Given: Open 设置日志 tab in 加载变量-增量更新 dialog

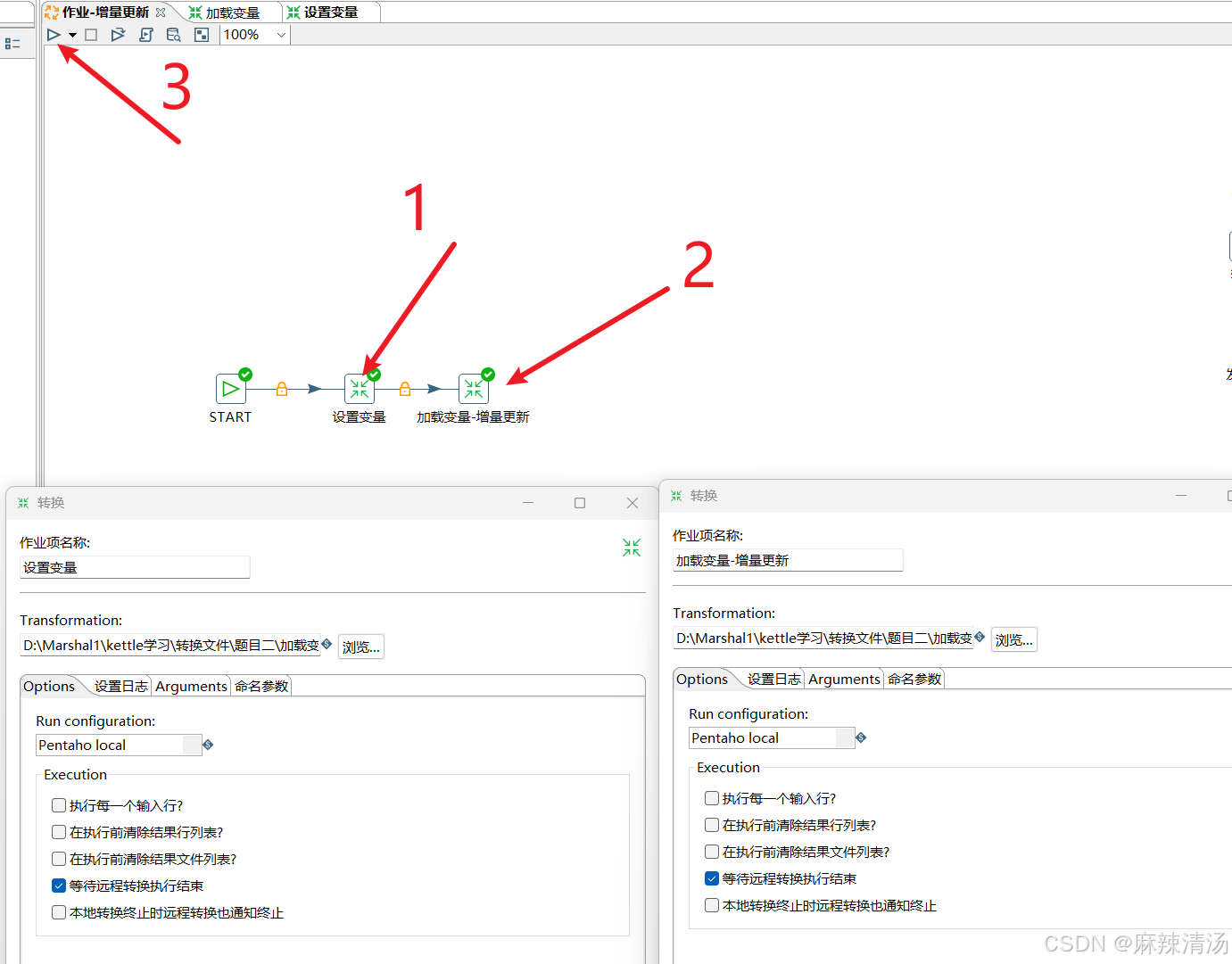Looking at the screenshot, I should (x=774, y=679).
